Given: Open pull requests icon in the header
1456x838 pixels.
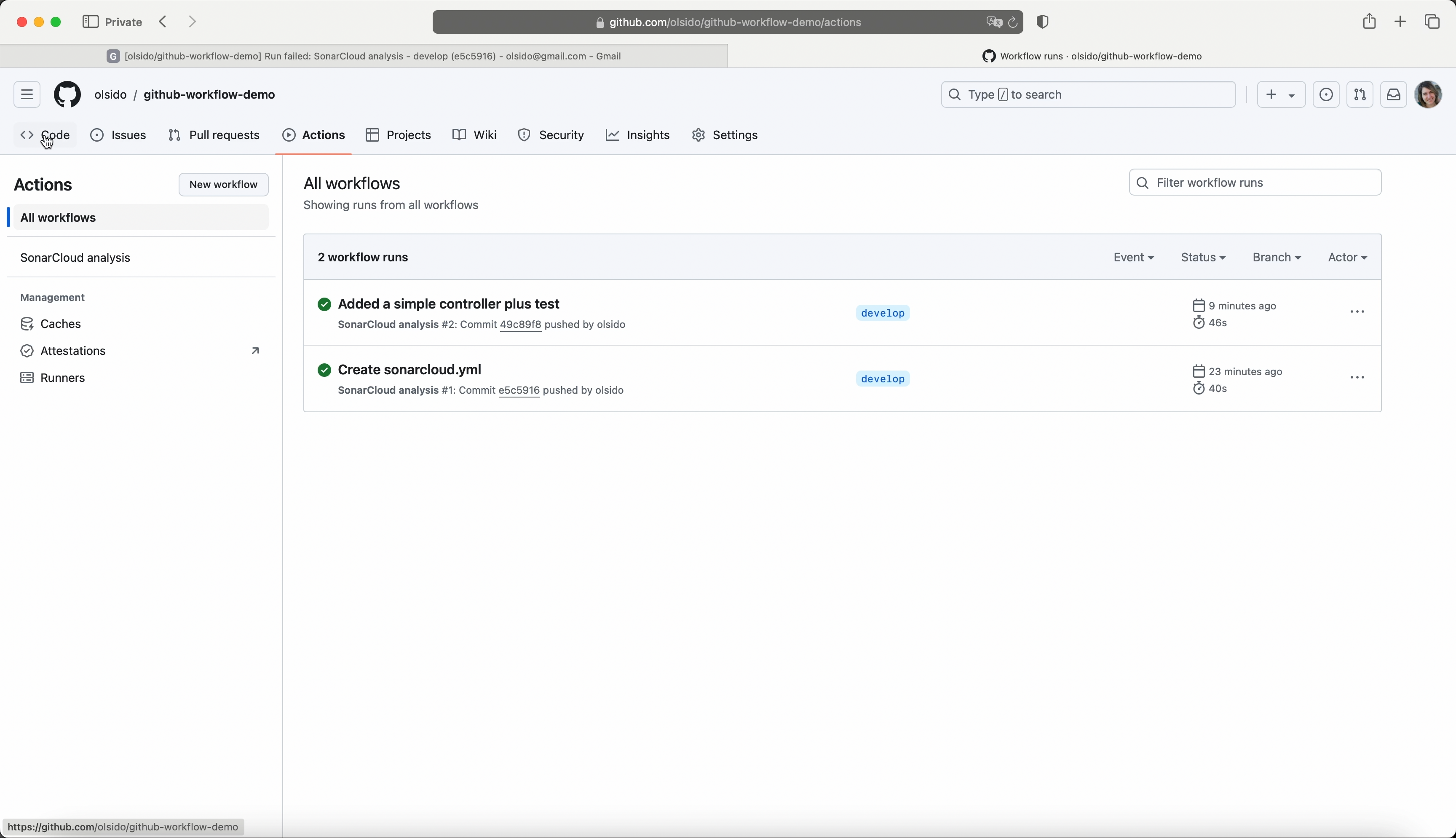Looking at the screenshot, I should (x=1360, y=94).
